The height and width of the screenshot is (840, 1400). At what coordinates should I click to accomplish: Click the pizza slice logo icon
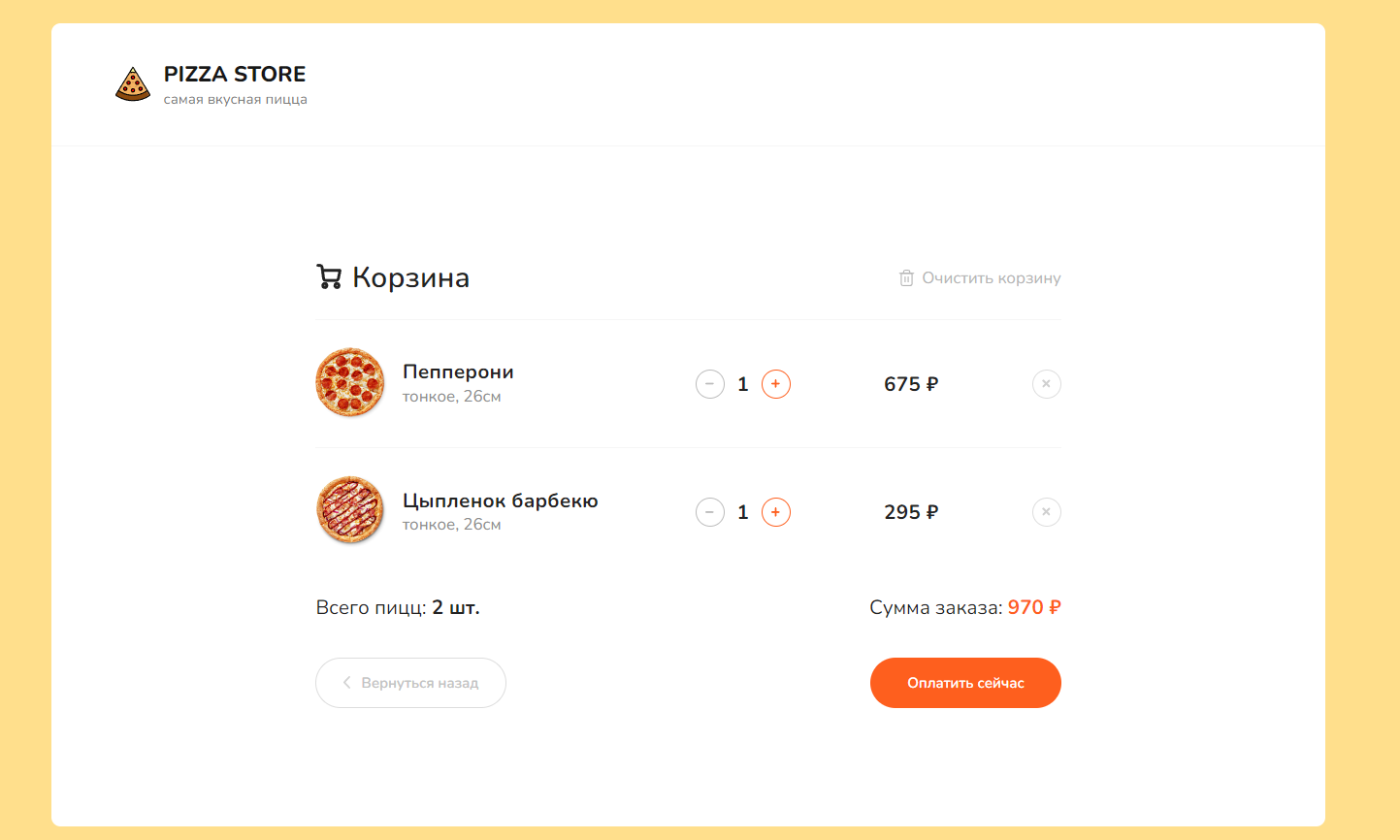[133, 84]
